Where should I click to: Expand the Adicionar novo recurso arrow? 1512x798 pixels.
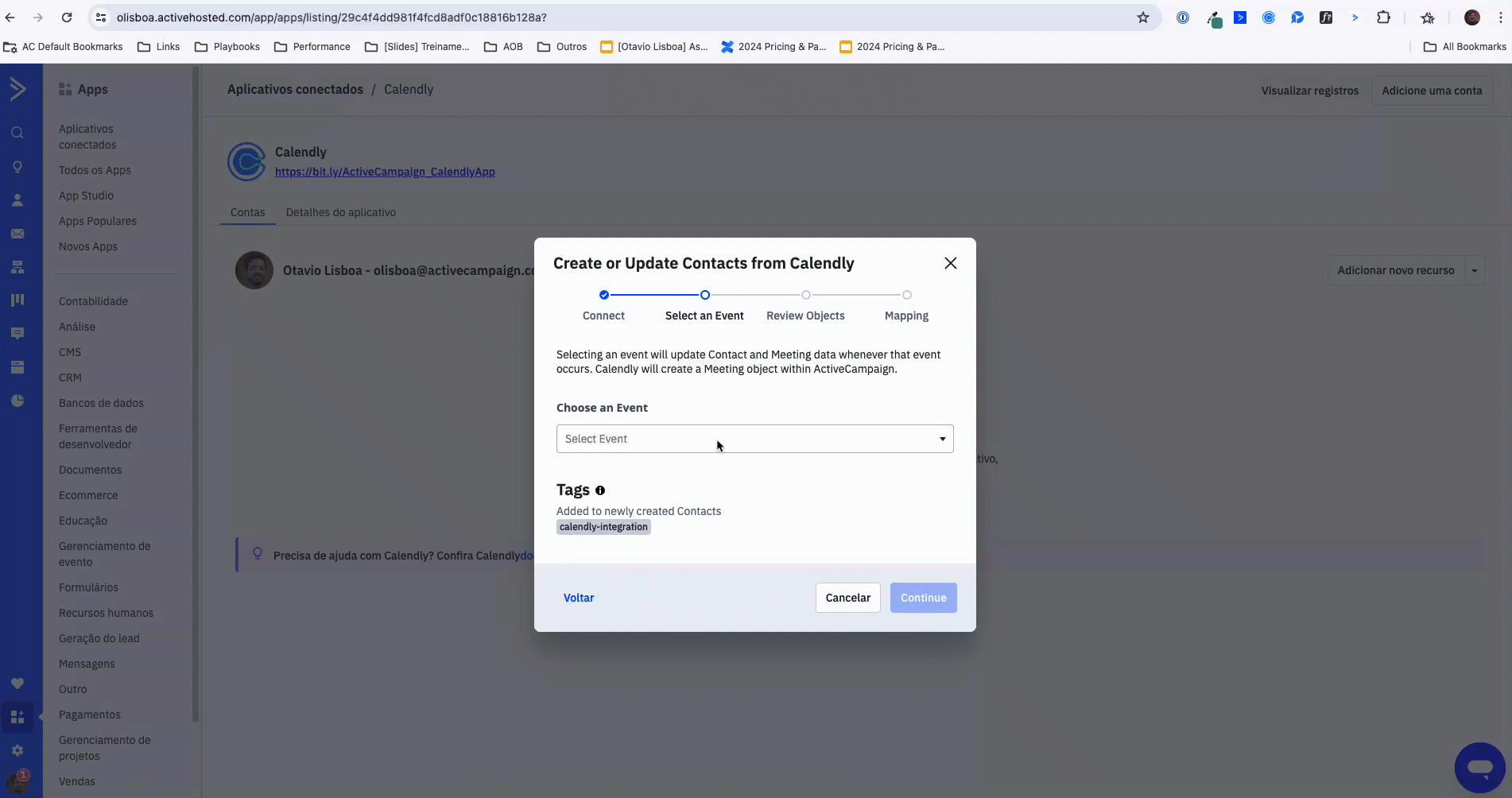1475,271
